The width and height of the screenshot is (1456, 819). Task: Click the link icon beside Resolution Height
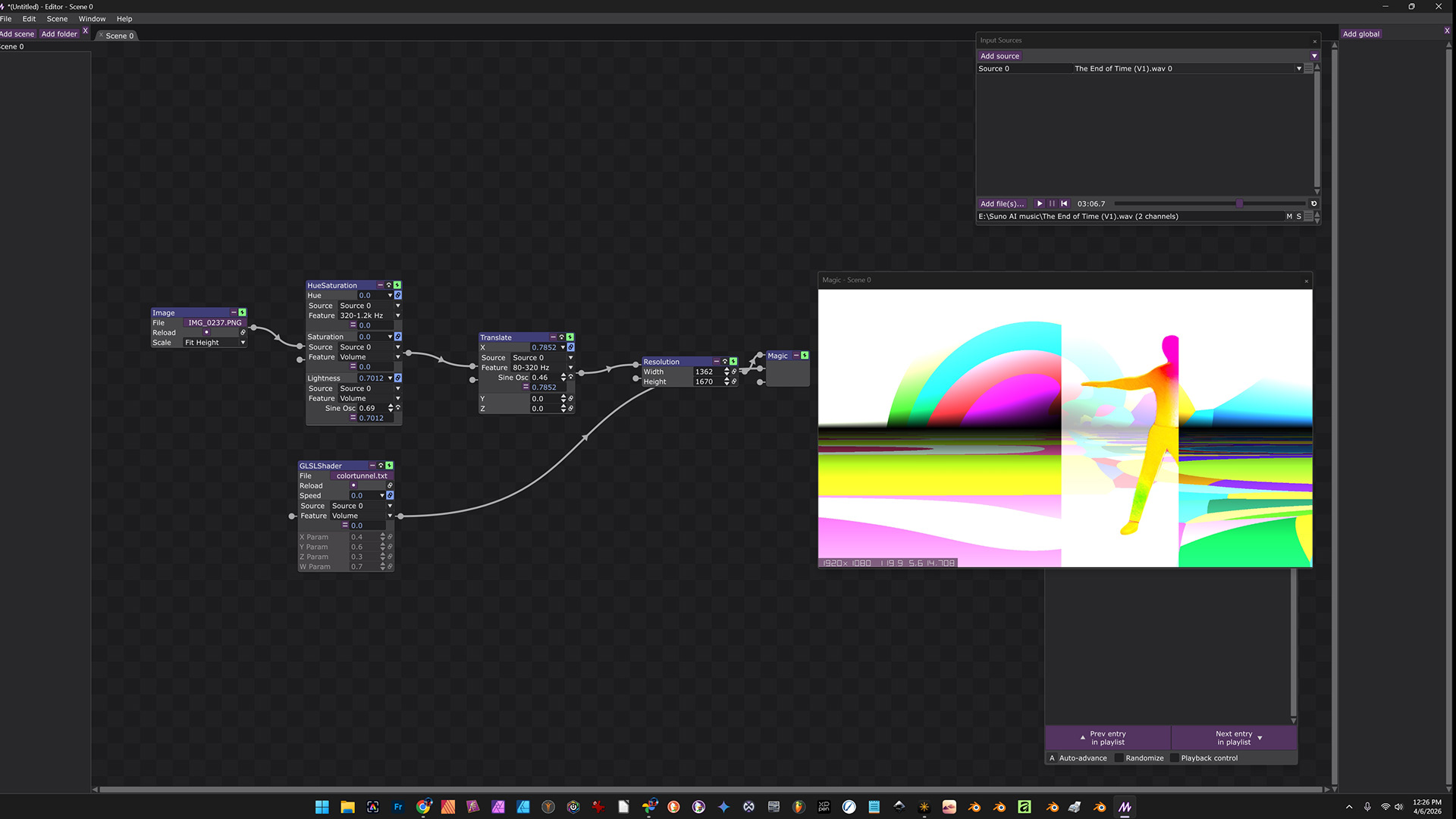pyautogui.click(x=734, y=381)
